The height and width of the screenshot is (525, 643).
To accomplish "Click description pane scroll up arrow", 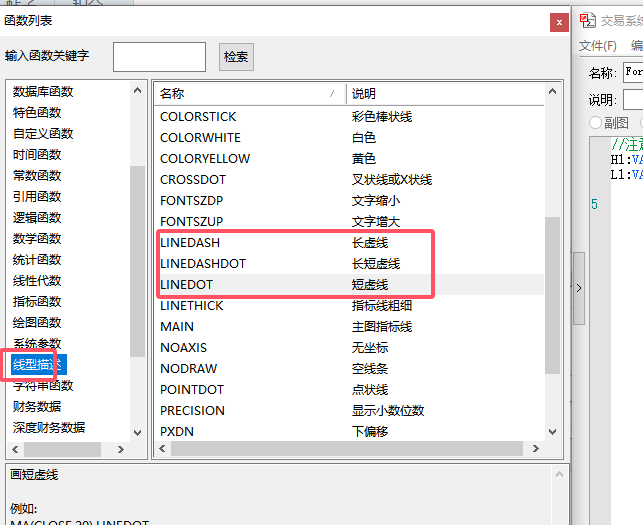I will (559, 475).
